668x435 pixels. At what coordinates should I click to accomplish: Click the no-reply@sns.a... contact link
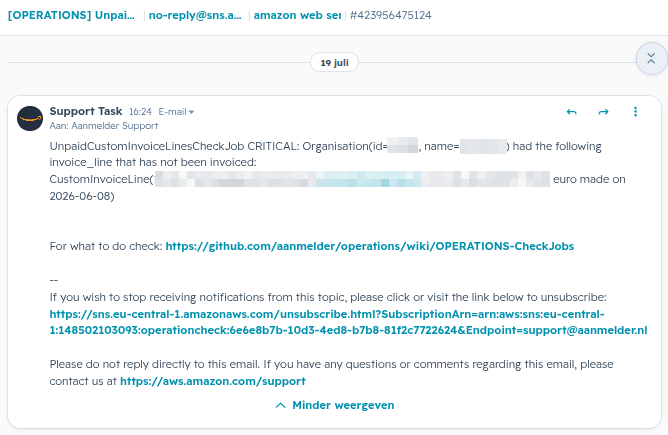[195, 15]
